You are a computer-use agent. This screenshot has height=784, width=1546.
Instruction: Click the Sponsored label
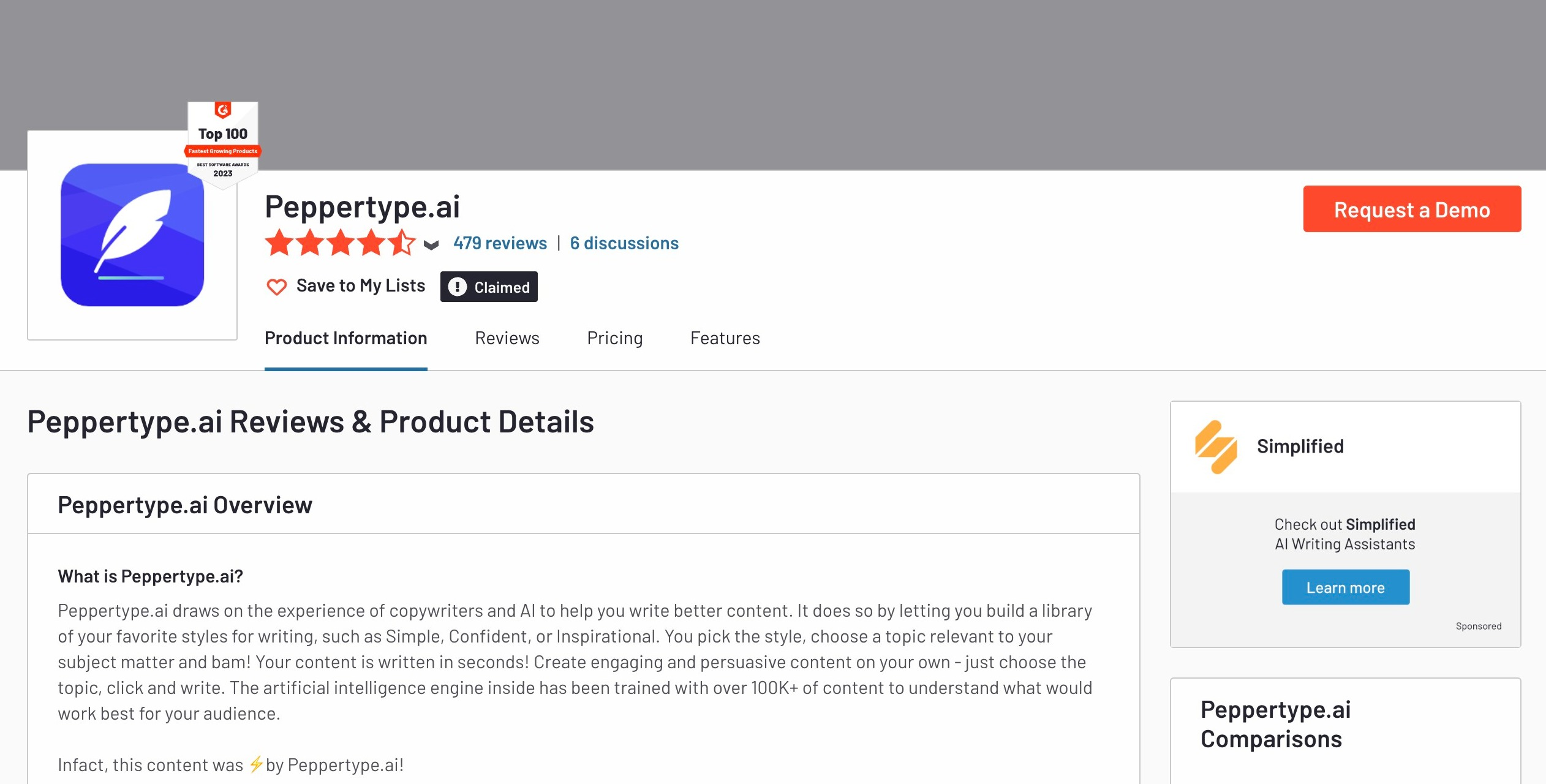click(1479, 626)
